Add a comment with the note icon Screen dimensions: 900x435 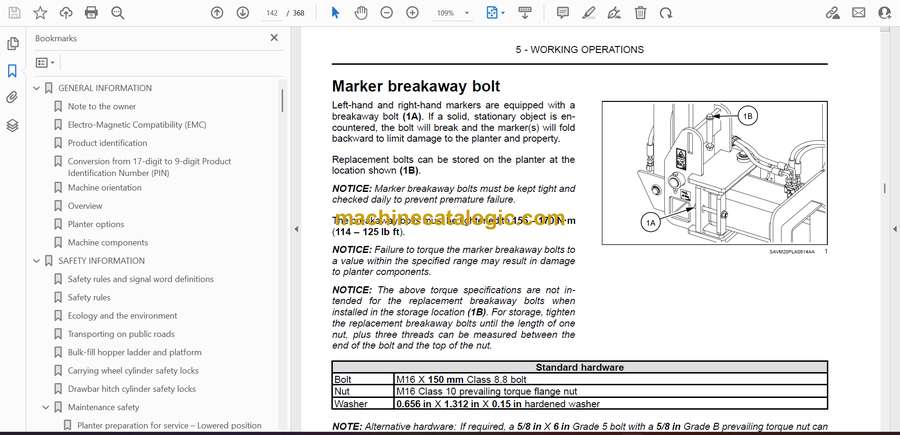(563, 13)
